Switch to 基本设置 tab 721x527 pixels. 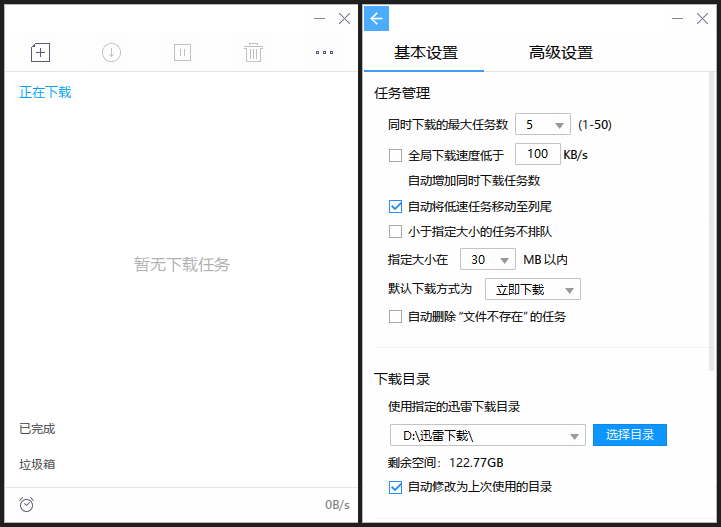coord(425,53)
